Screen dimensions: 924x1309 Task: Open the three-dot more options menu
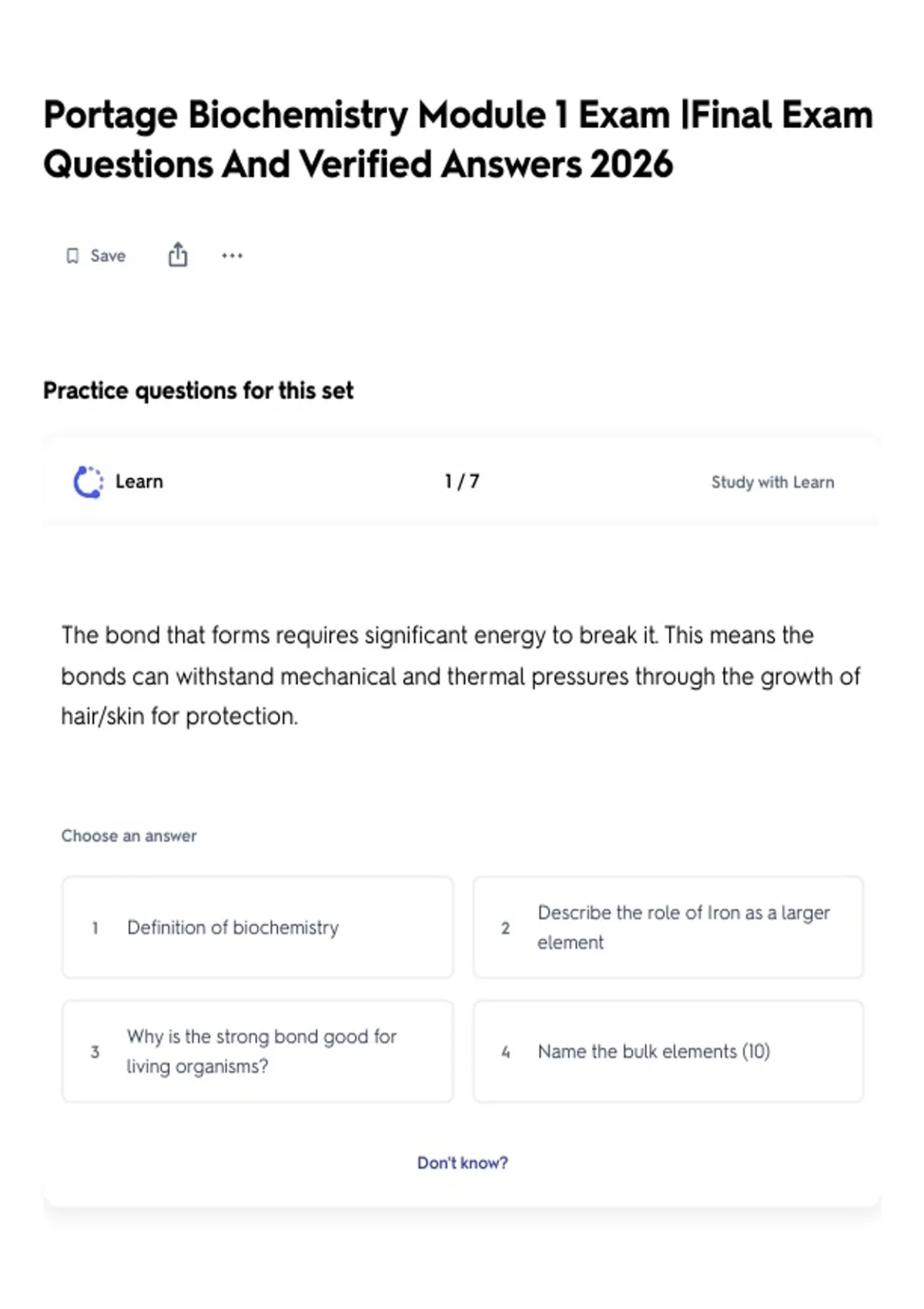click(x=232, y=256)
